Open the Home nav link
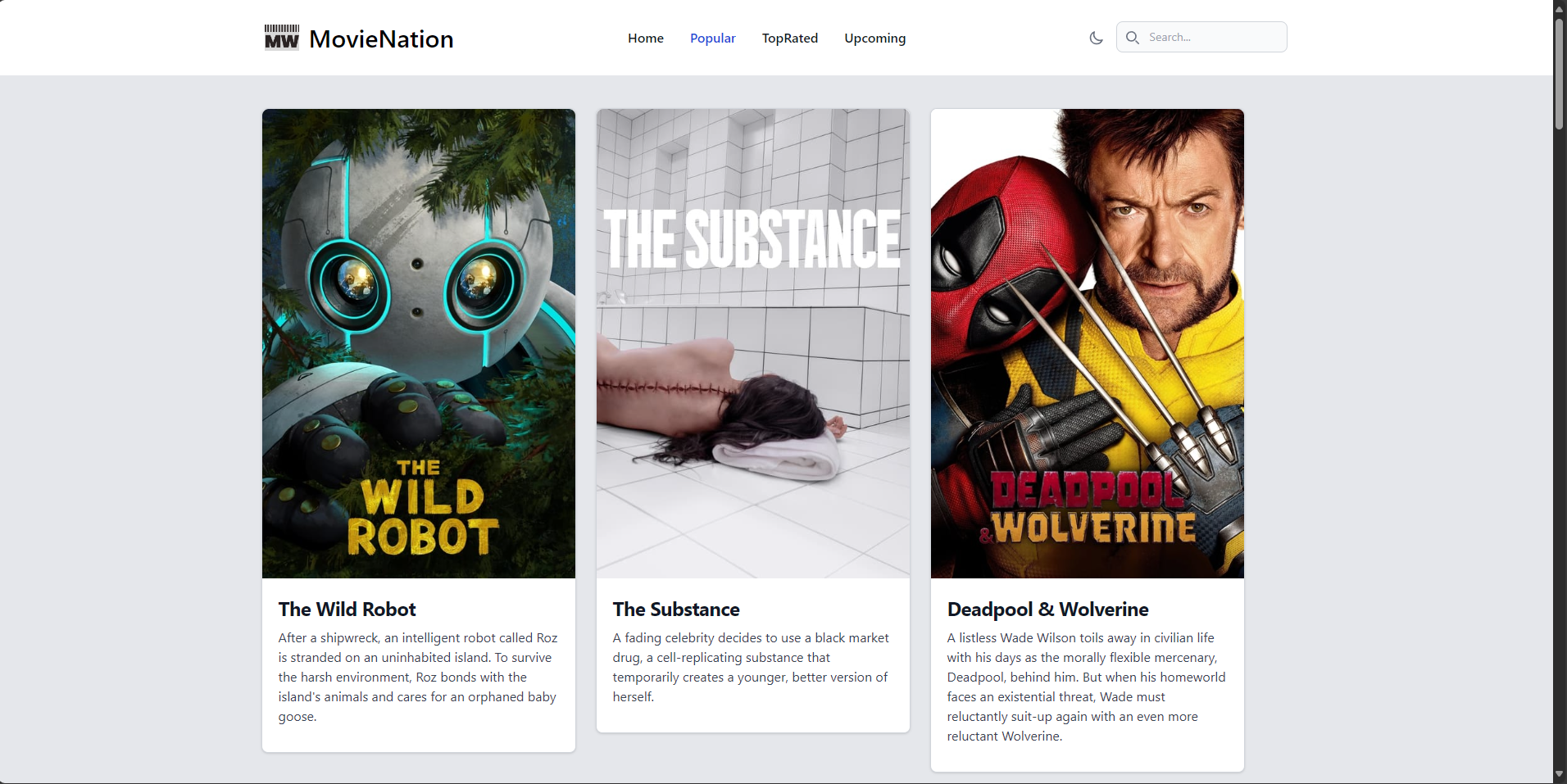 [x=646, y=38]
